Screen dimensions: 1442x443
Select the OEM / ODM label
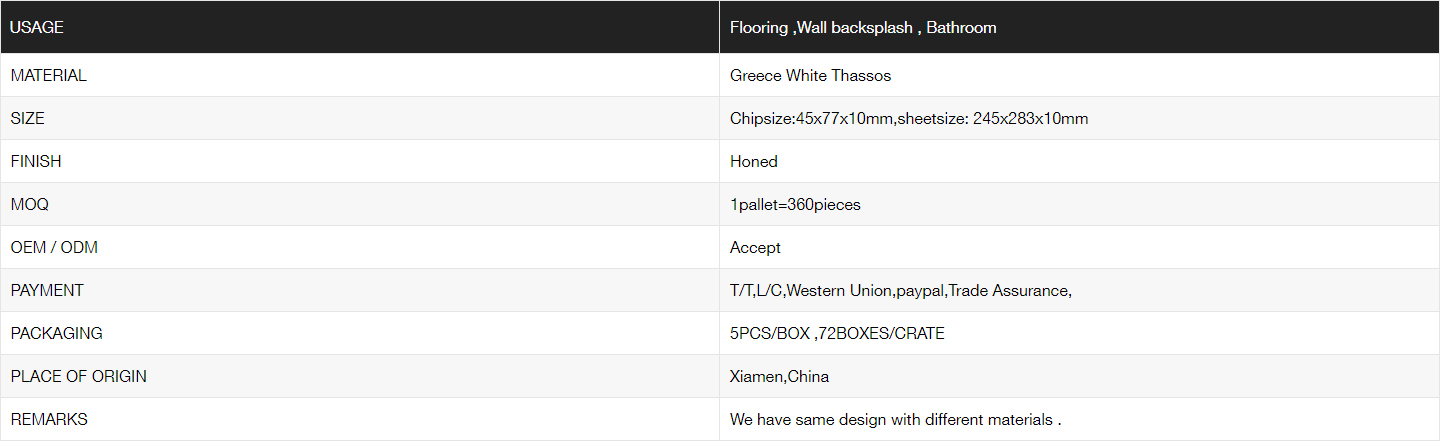click(54, 247)
